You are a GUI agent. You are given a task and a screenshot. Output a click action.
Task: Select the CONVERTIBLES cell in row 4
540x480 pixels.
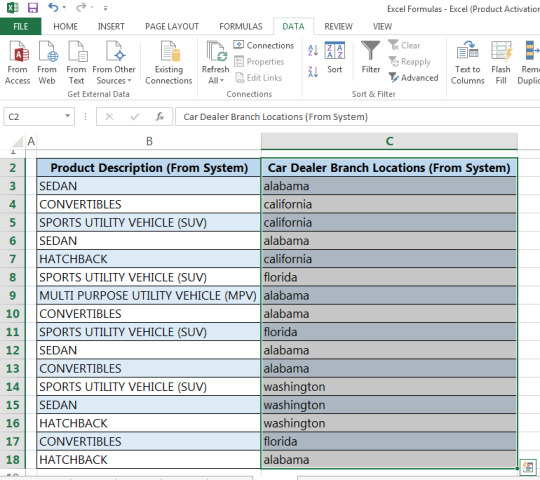149,204
